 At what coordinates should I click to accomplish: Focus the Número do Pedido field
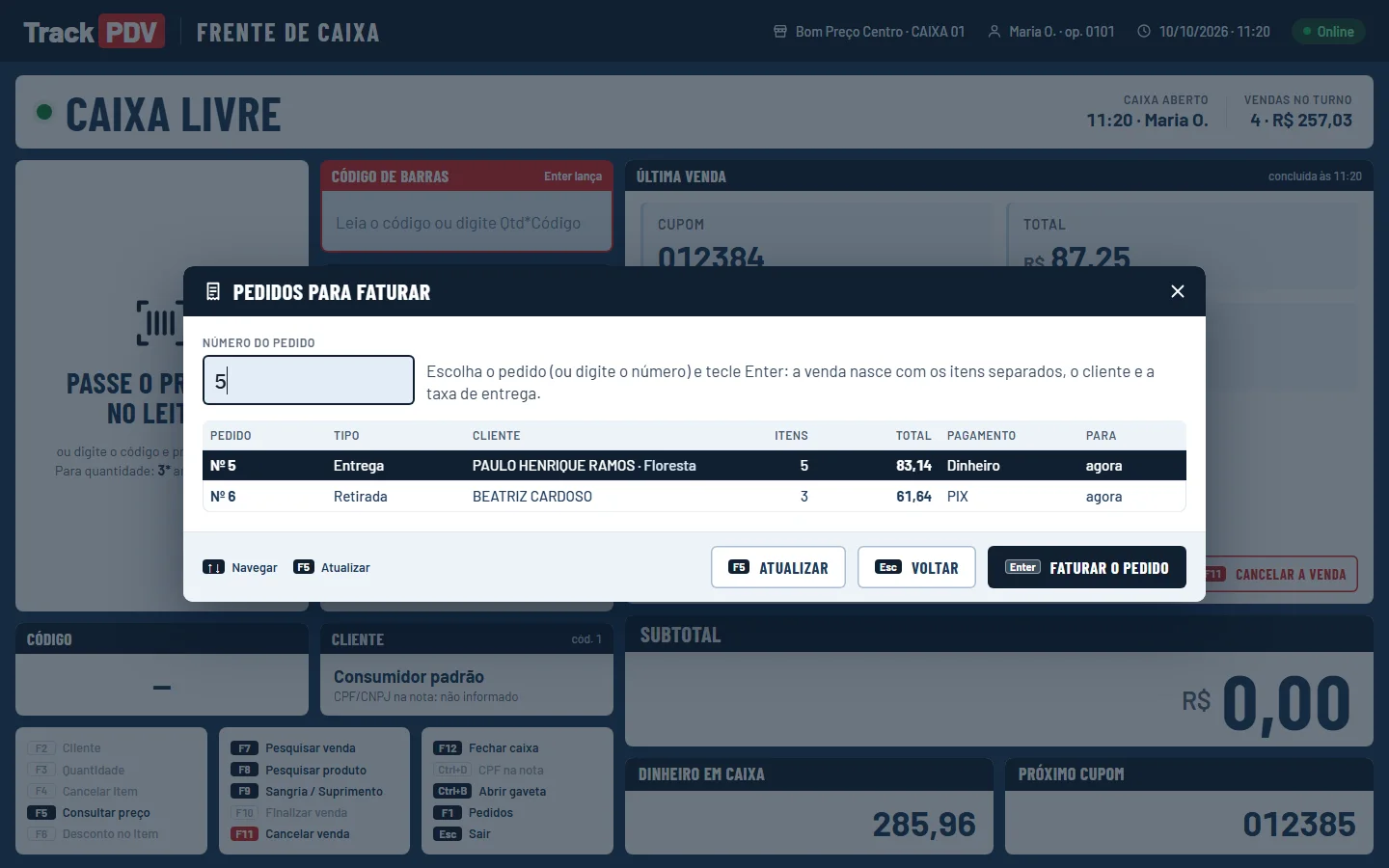[309, 380]
